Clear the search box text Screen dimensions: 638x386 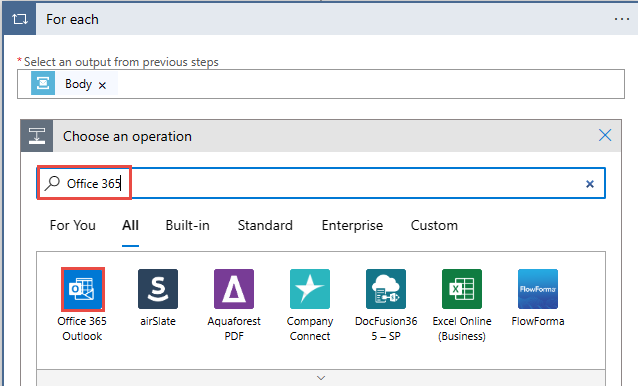pos(590,184)
